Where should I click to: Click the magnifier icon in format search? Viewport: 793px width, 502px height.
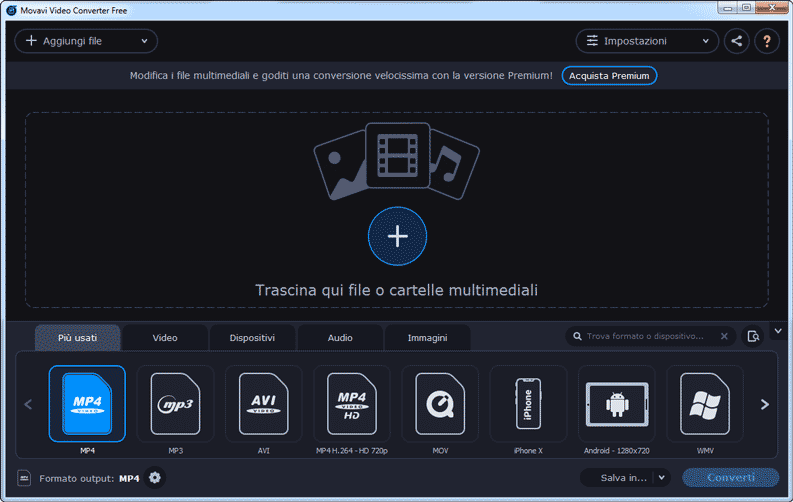coord(577,336)
